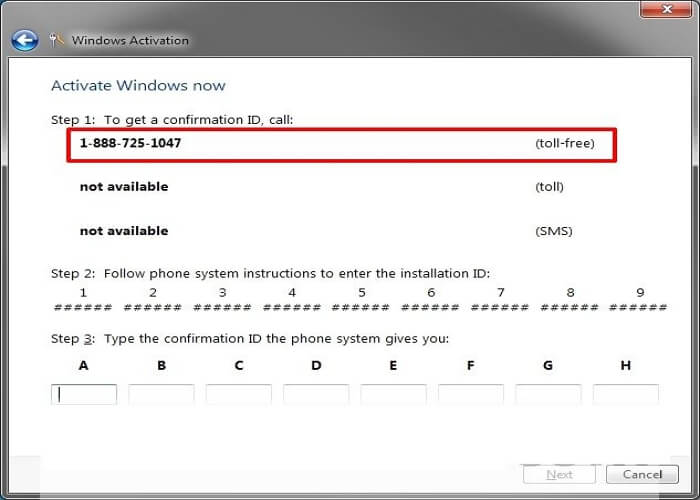Click 'not available' beside the SMS label
Image resolution: width=700 pixels, height=500 pixels.
tap(124, 231)
